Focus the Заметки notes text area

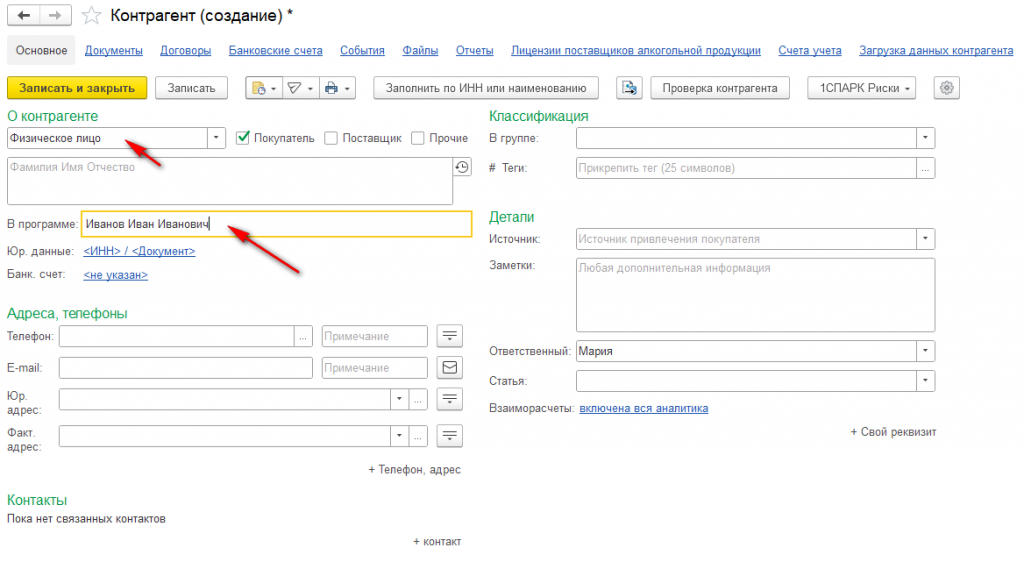[x=756, y=295]
